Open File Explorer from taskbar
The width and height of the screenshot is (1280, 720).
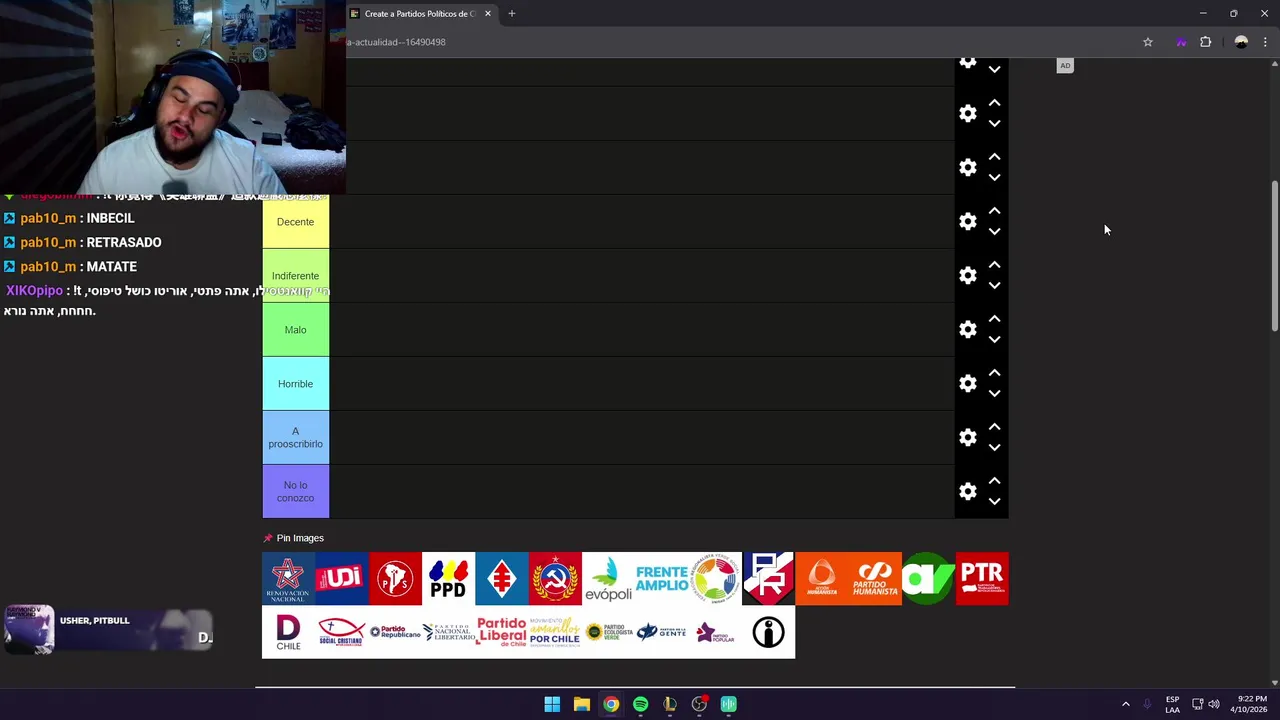(x=581, y=704)
